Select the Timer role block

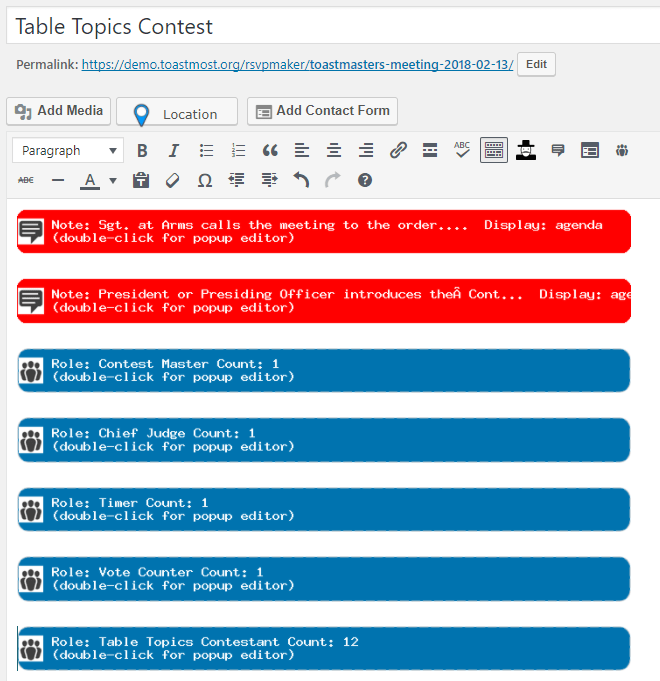point(324,509)
